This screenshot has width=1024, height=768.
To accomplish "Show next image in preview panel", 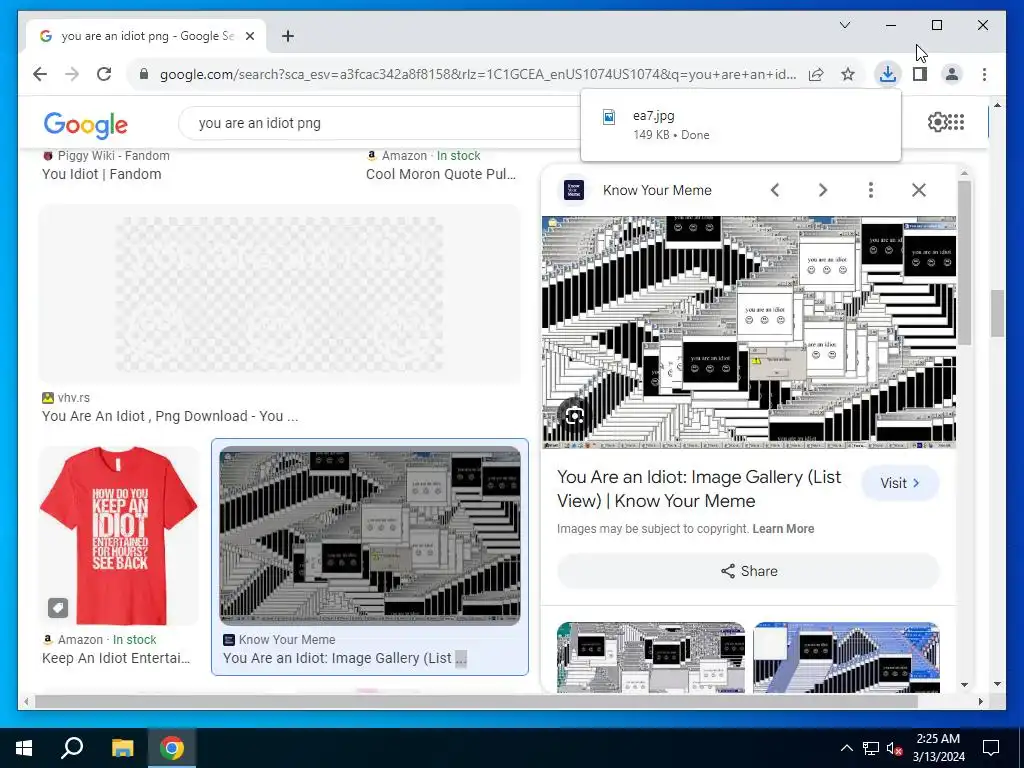I will pyautogui.click(x=823, y=190).
